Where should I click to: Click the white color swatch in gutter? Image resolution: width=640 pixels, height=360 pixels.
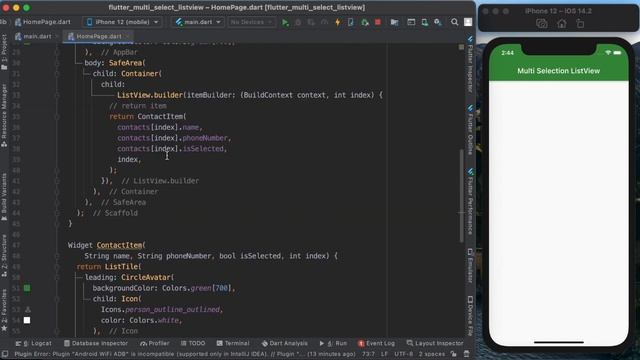point(27,320)
